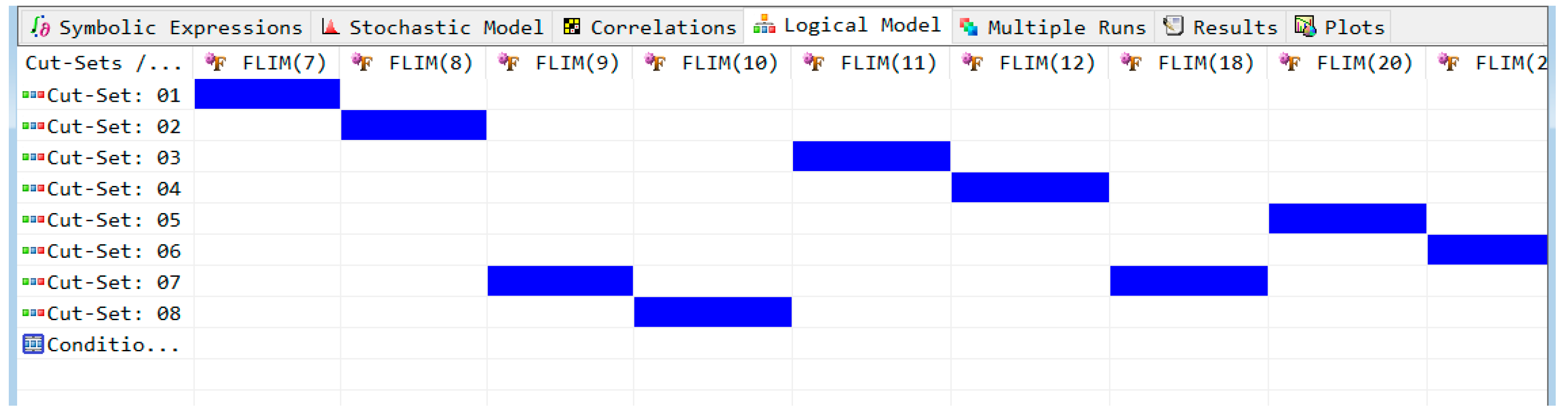Click the Cut-Set: 01 row icon
Screen dimensions: 1568x414
coord(33,95)
